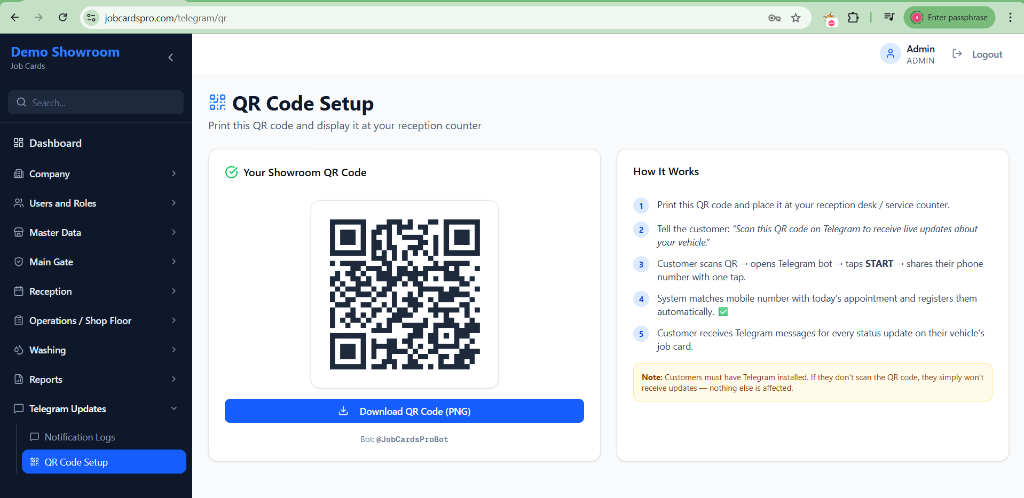Open the browser extensions puzzle icon
This screenshot has width=1024, height=498.
click(x=853, y=17)
